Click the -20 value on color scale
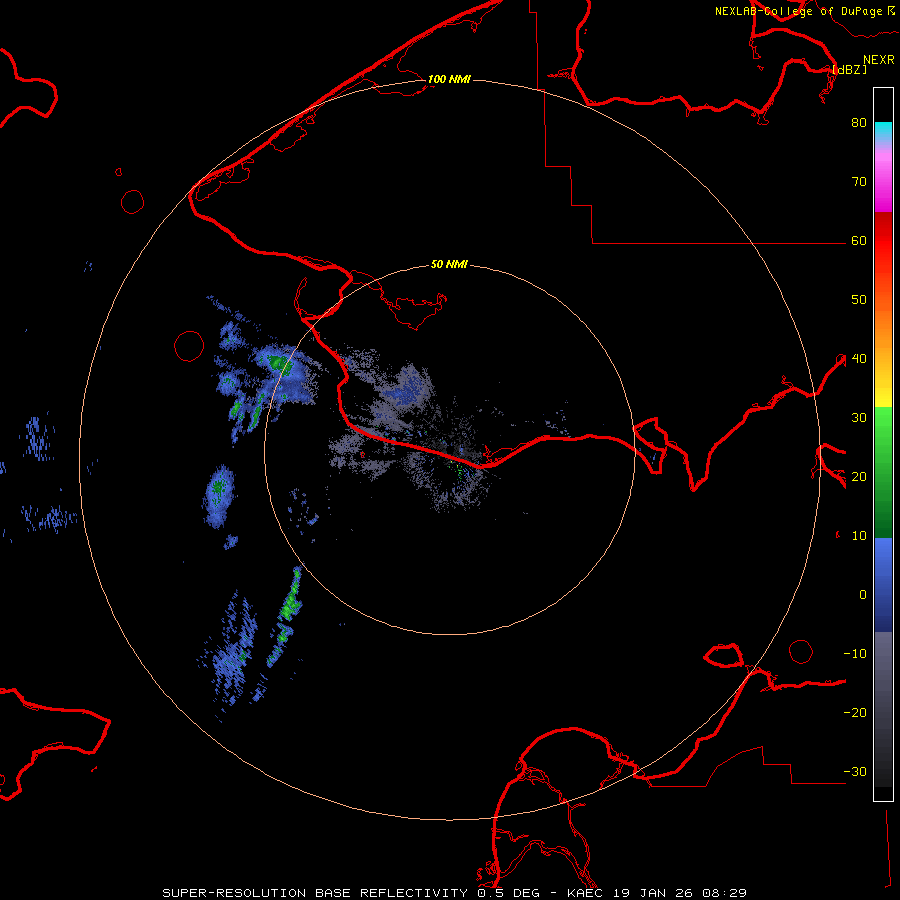 point(855,713)
